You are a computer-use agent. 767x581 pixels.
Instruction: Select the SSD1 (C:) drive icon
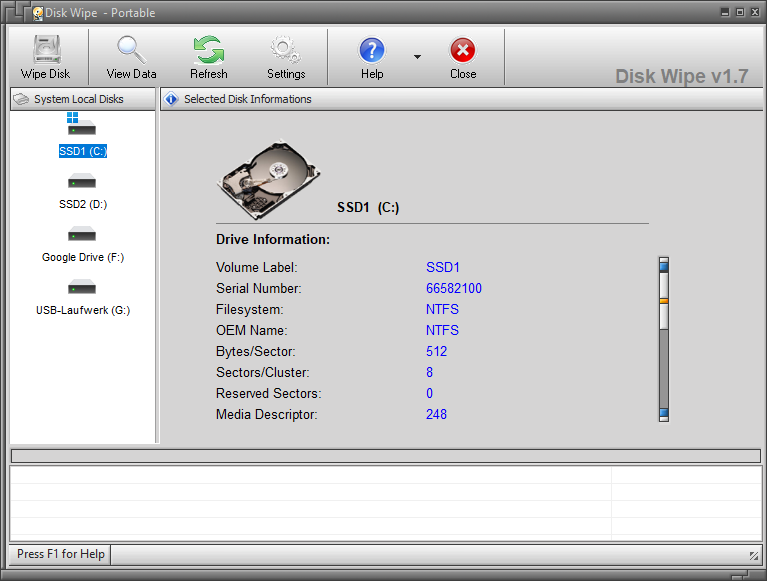click(x=81, y=124)
